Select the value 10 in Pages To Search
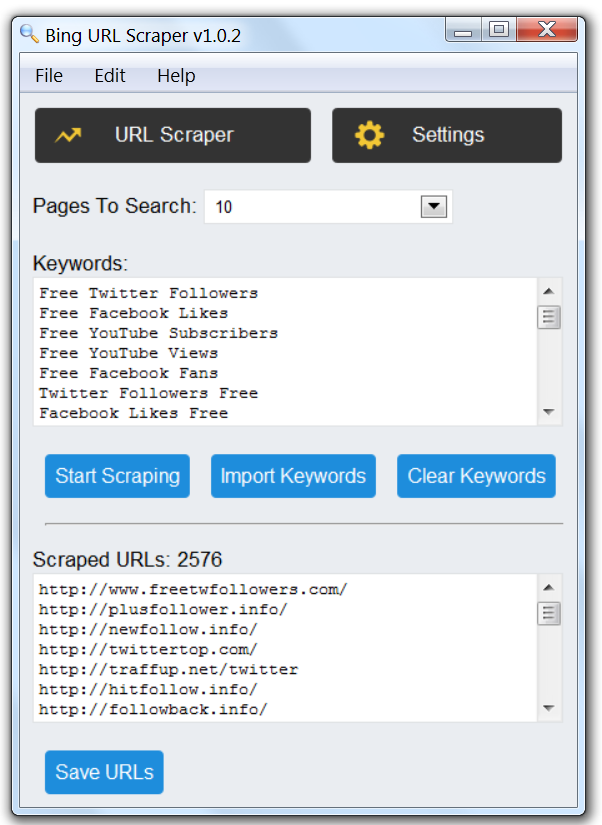Image resolution: width=602 pixels, height=825 pixels. coord(300,206)
